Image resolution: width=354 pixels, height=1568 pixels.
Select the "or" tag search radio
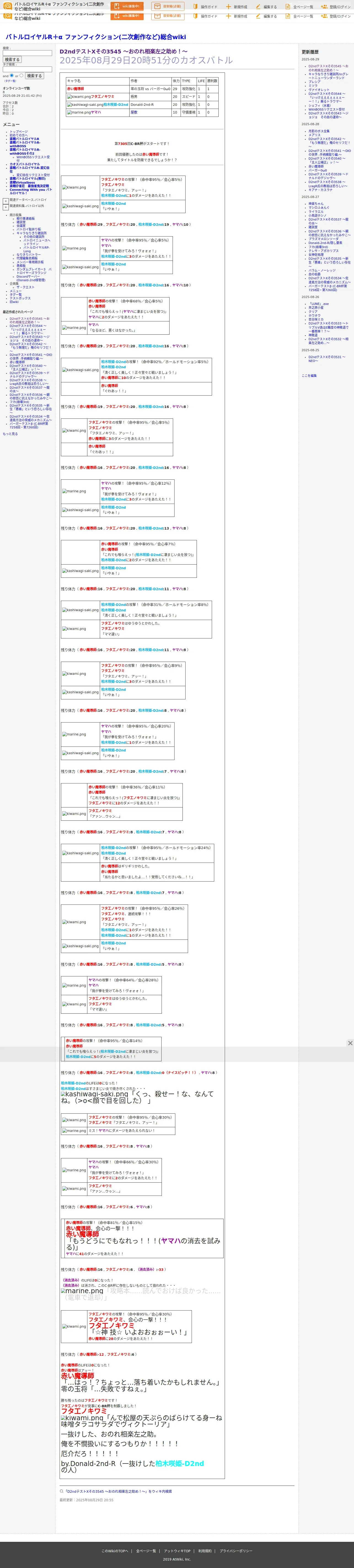tap(21, 76)
